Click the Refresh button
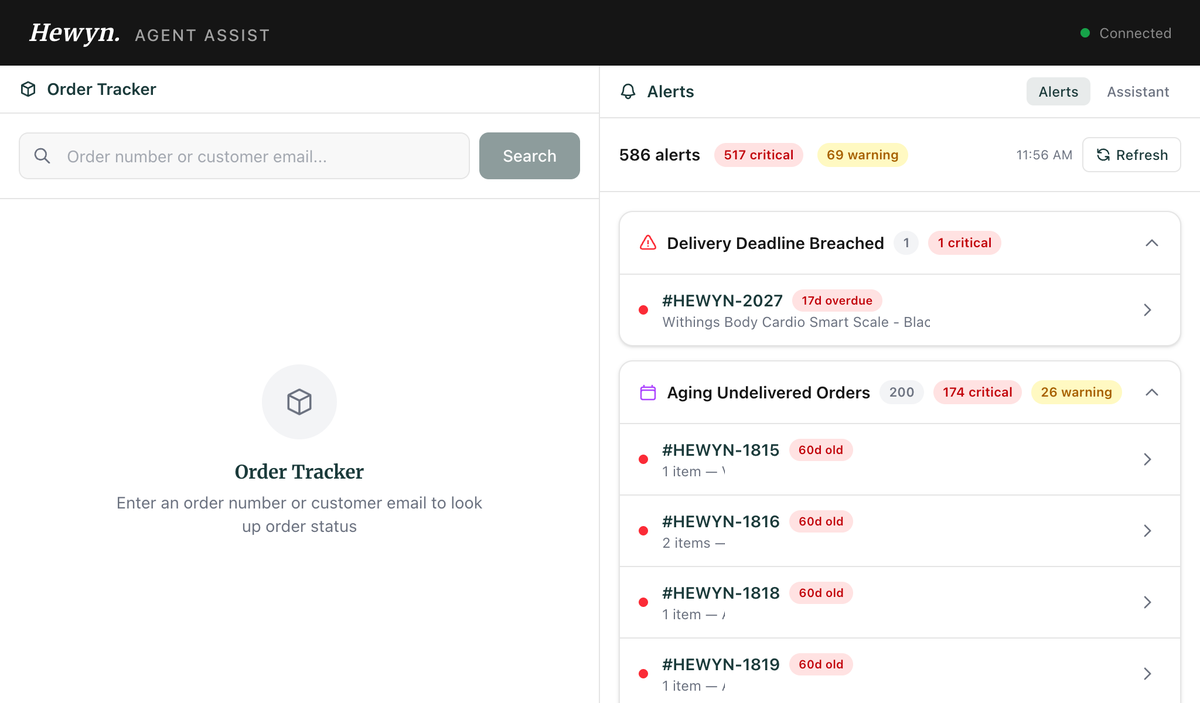1200x703 pixels. click(1131, 155)
